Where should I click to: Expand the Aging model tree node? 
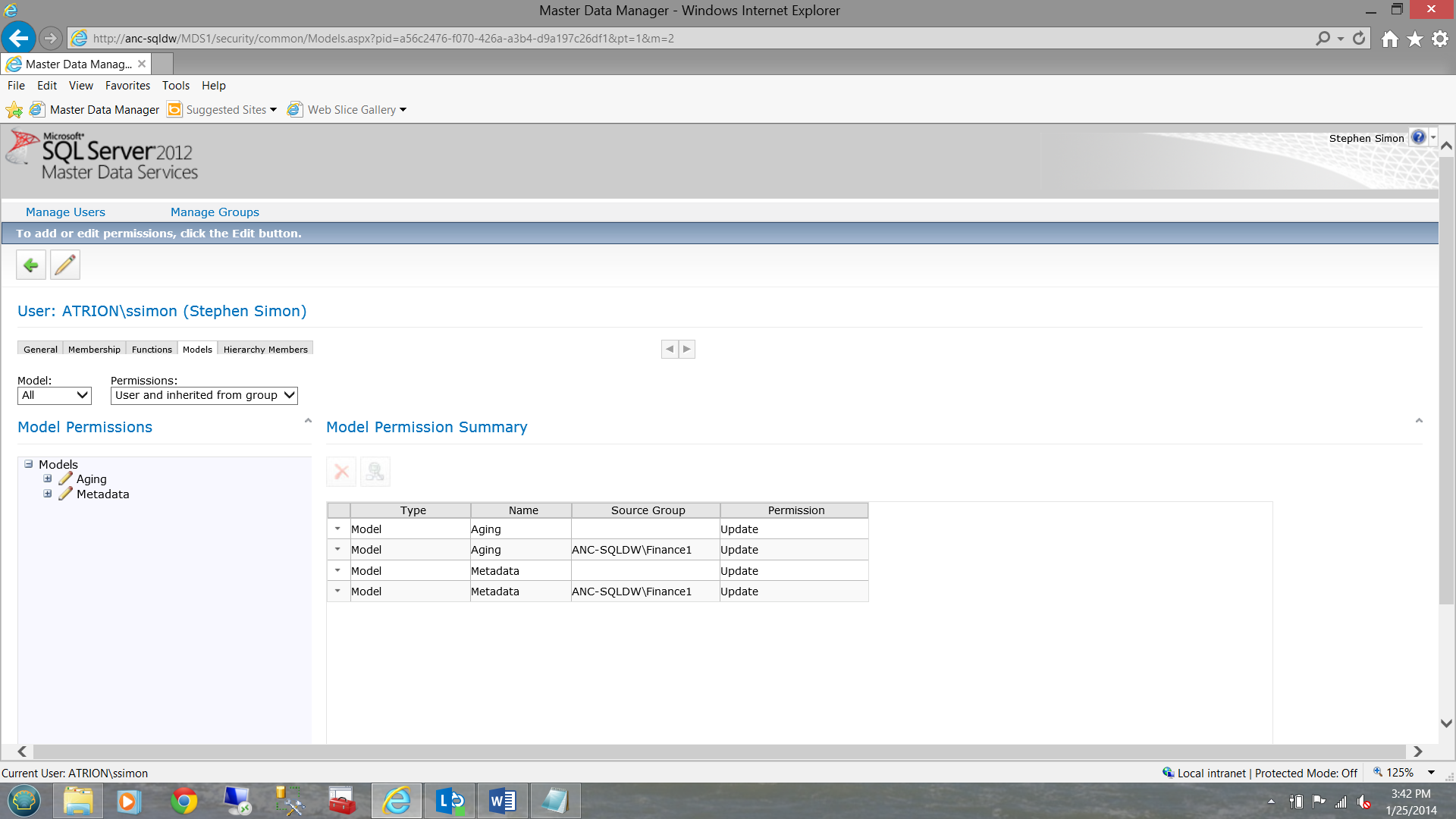click(x=48, y=479)
